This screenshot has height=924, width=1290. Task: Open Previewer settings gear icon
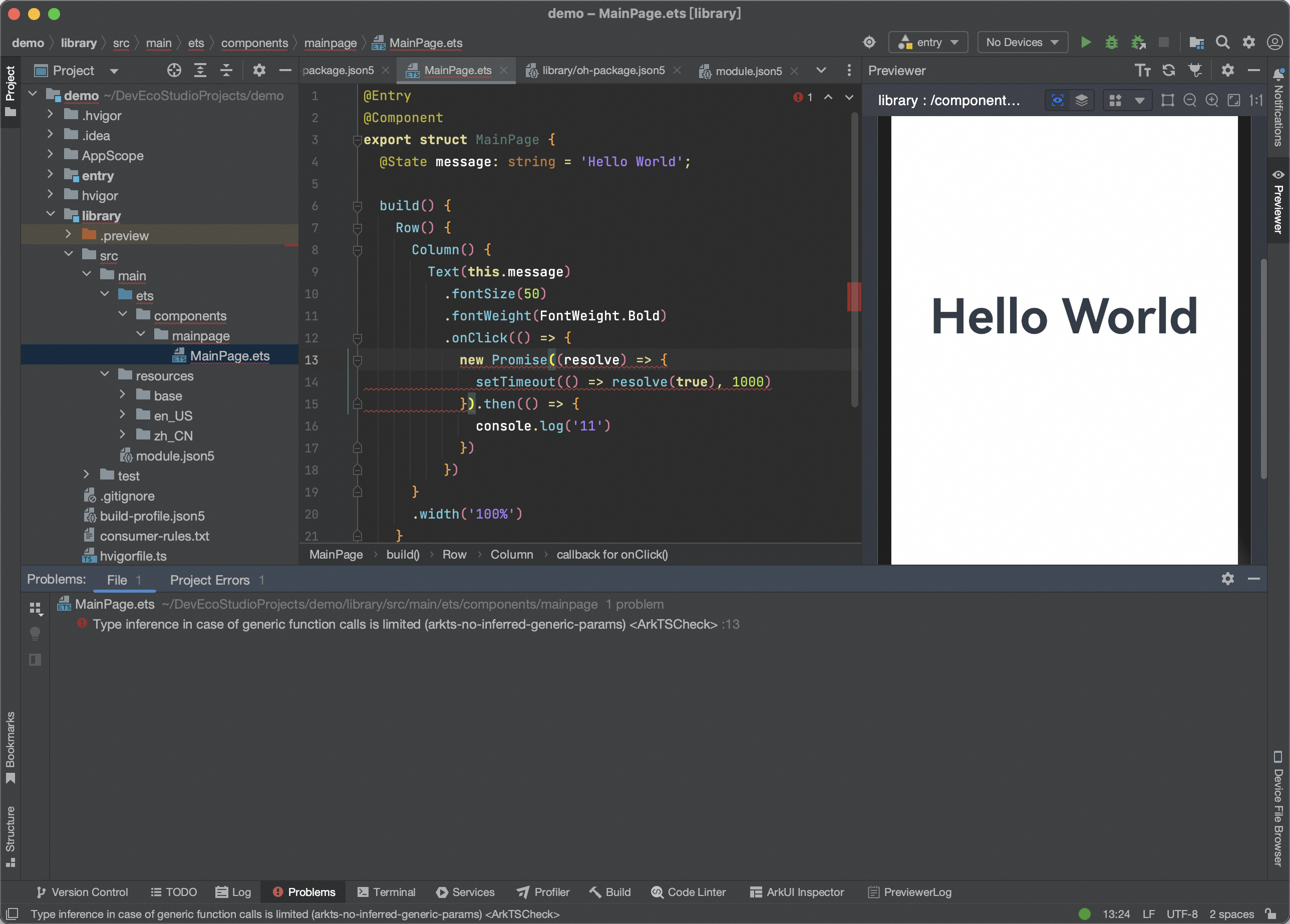coord(1227,71)
